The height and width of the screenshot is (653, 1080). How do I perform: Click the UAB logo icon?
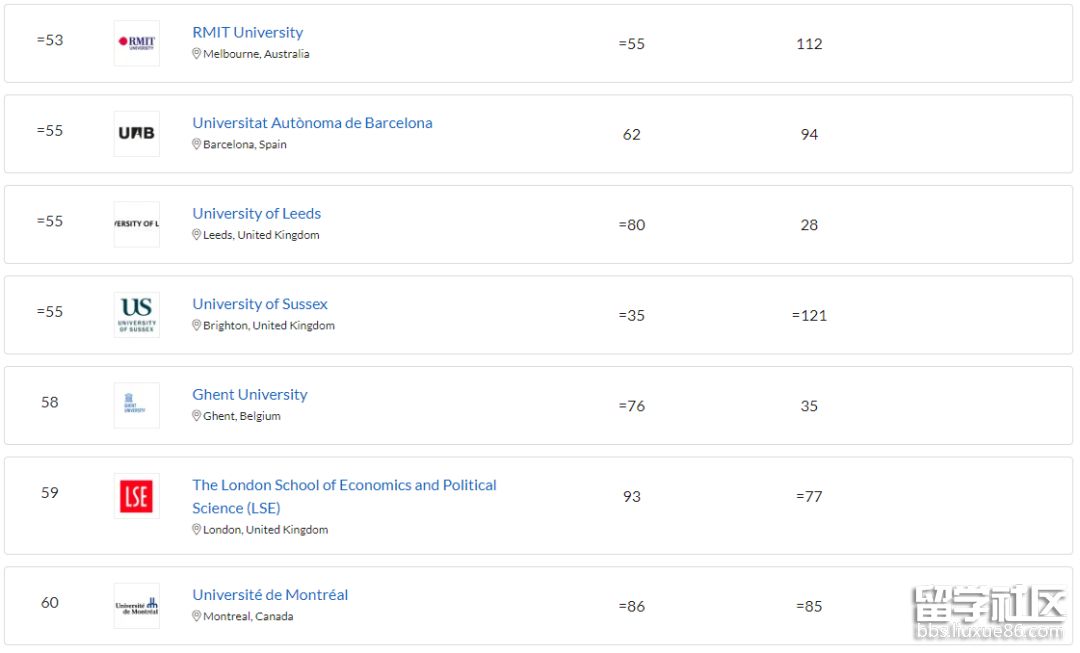click(x=136, y=133)
